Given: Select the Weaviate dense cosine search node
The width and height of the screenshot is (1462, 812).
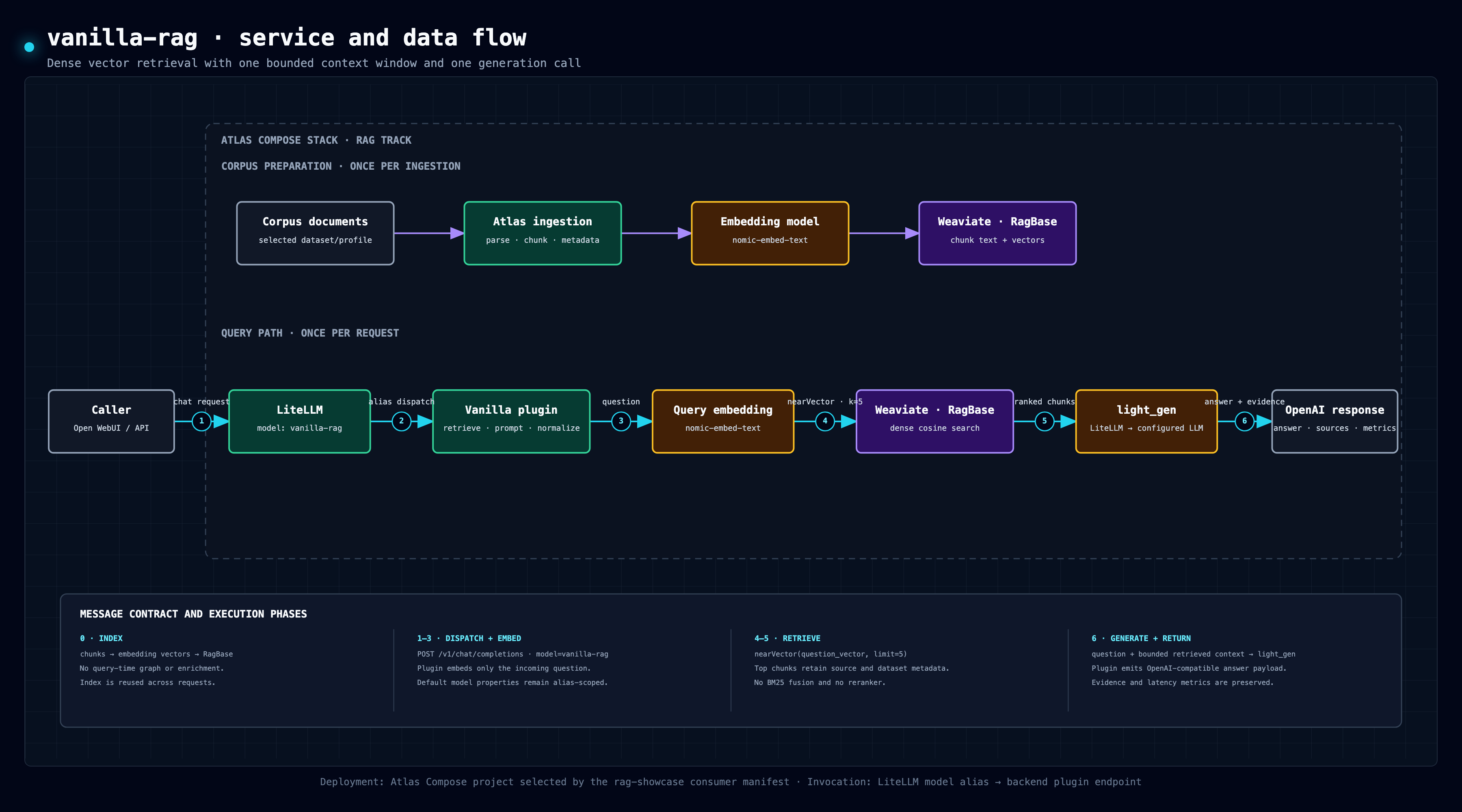Looking at the screenshot, I should 935,421.
